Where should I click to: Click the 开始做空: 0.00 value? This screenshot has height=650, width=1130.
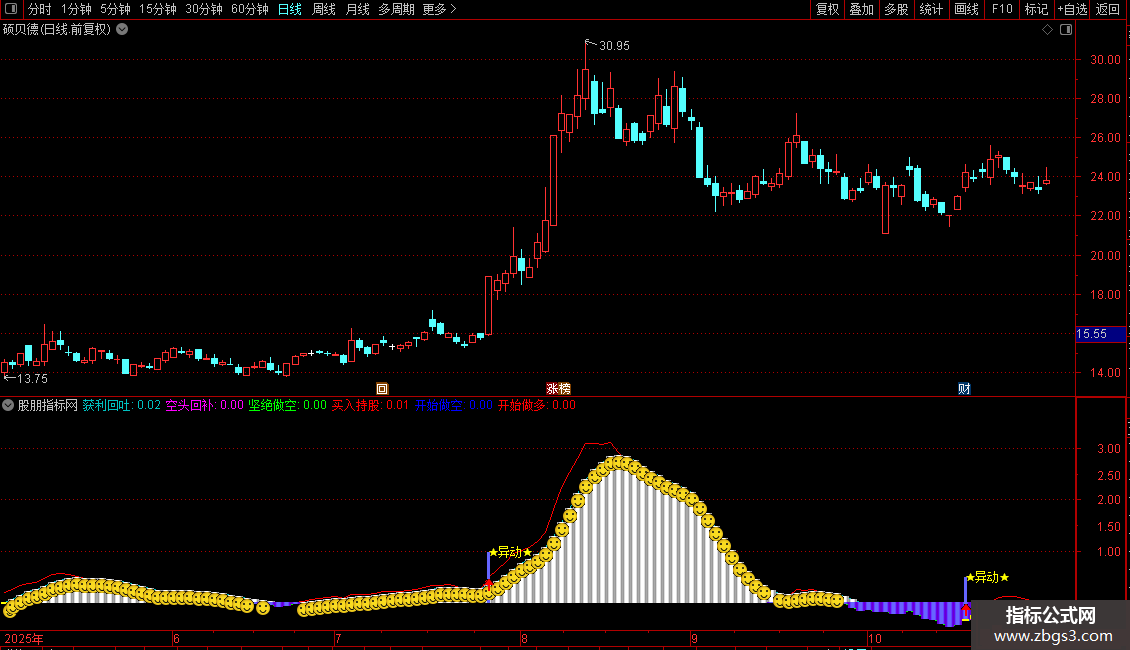click(453, 406)
